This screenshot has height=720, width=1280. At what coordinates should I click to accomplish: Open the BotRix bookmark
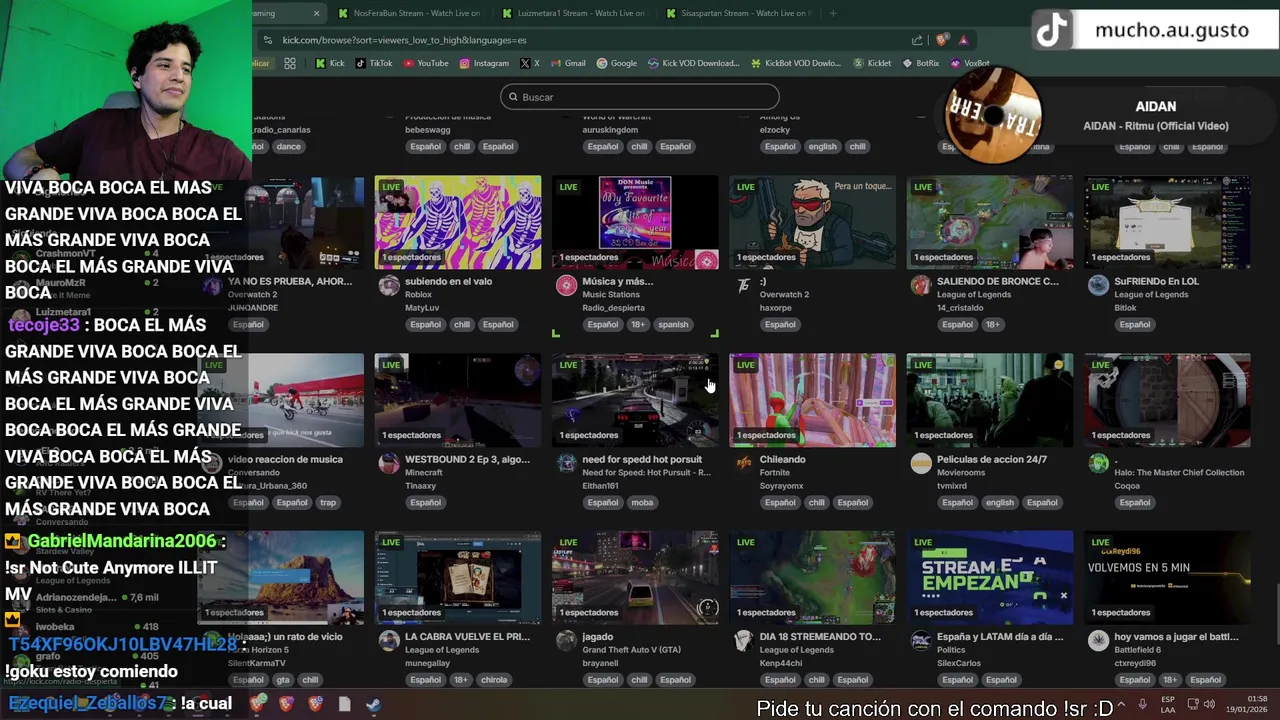click(x=921, y=63)
